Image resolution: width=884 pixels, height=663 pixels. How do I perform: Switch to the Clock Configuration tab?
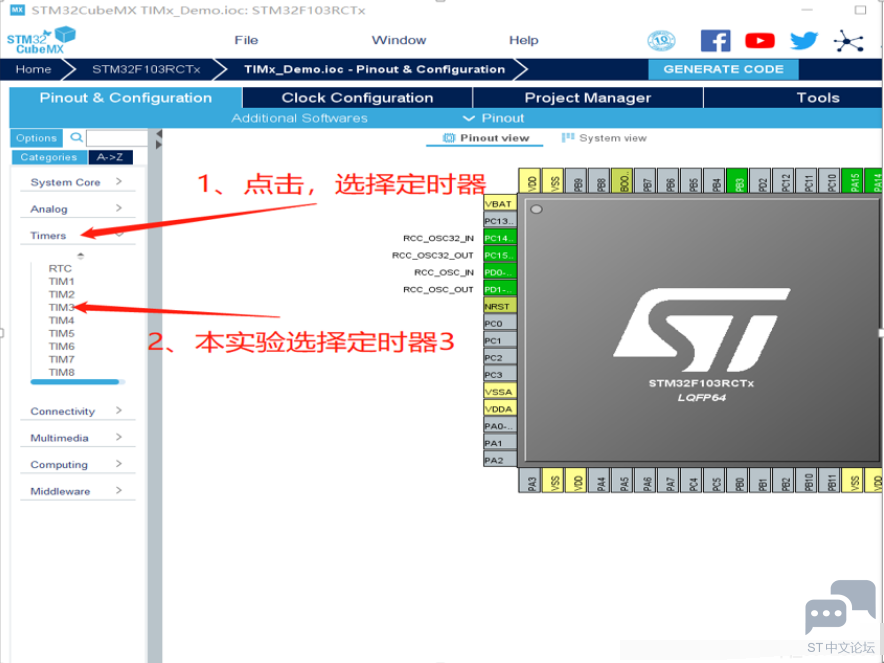357,98
